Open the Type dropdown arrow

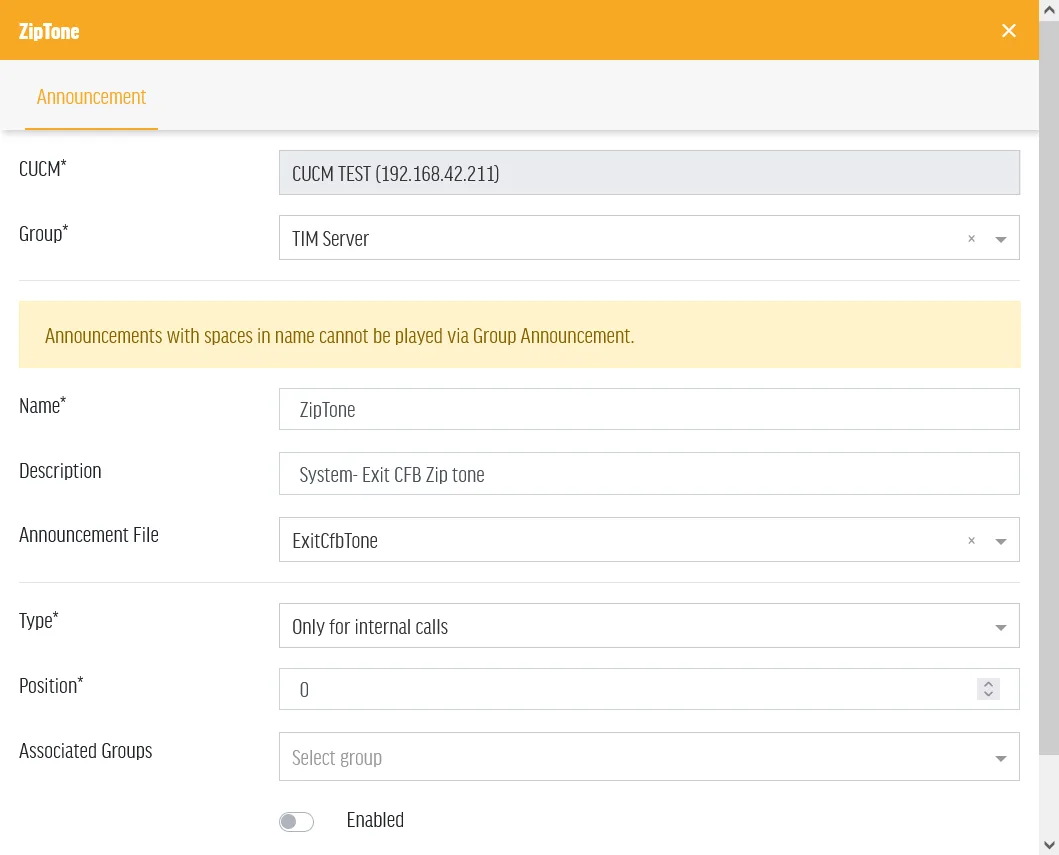1001,627
